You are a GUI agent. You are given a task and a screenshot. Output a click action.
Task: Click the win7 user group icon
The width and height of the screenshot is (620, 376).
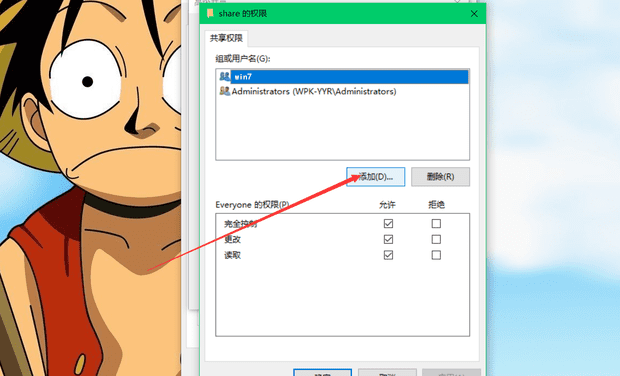tap(225, 76)
